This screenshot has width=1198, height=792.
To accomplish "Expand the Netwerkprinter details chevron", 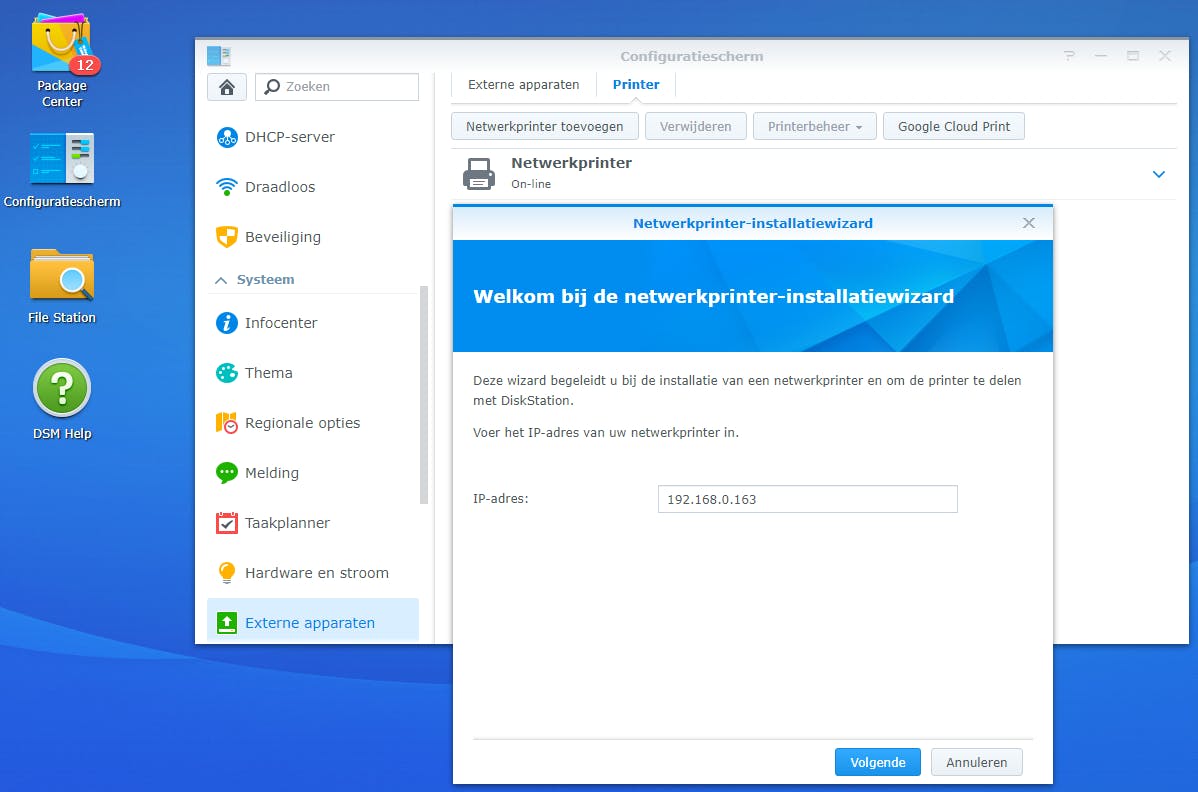I will 1158,174.
